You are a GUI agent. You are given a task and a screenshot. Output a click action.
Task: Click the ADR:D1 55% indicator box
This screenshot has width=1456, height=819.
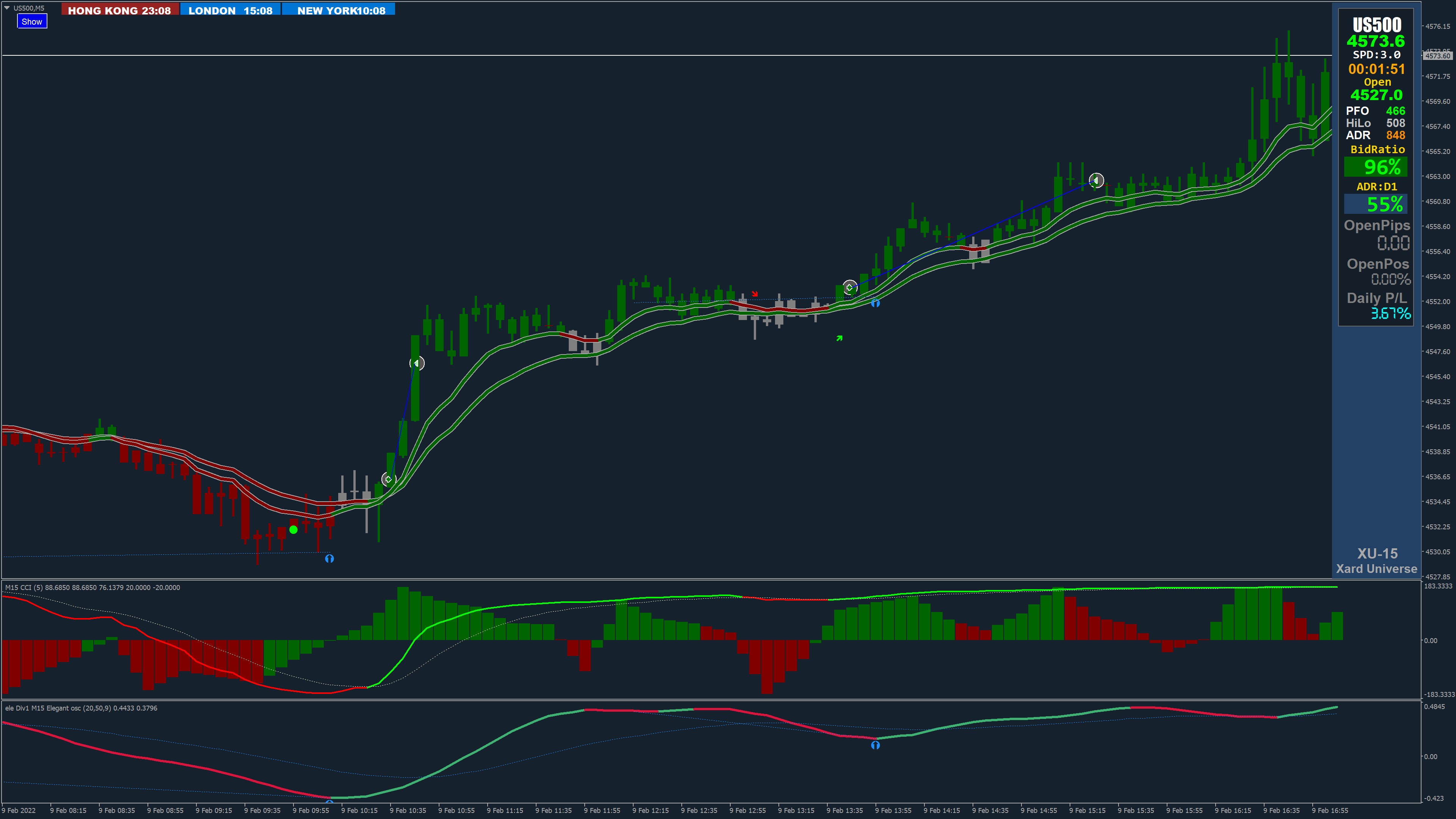tap(1376, 204)
